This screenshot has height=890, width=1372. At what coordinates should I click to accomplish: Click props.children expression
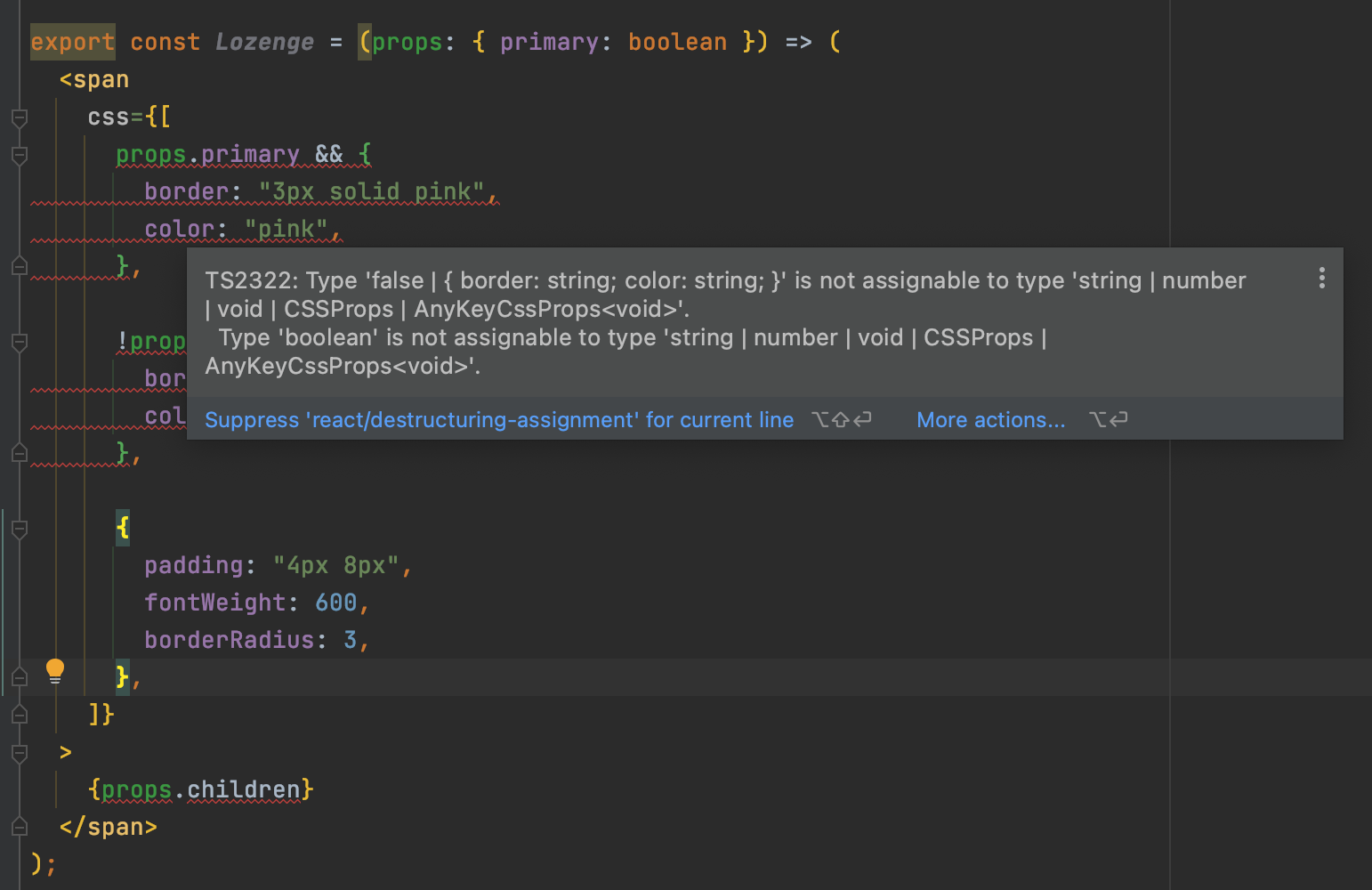200,789
